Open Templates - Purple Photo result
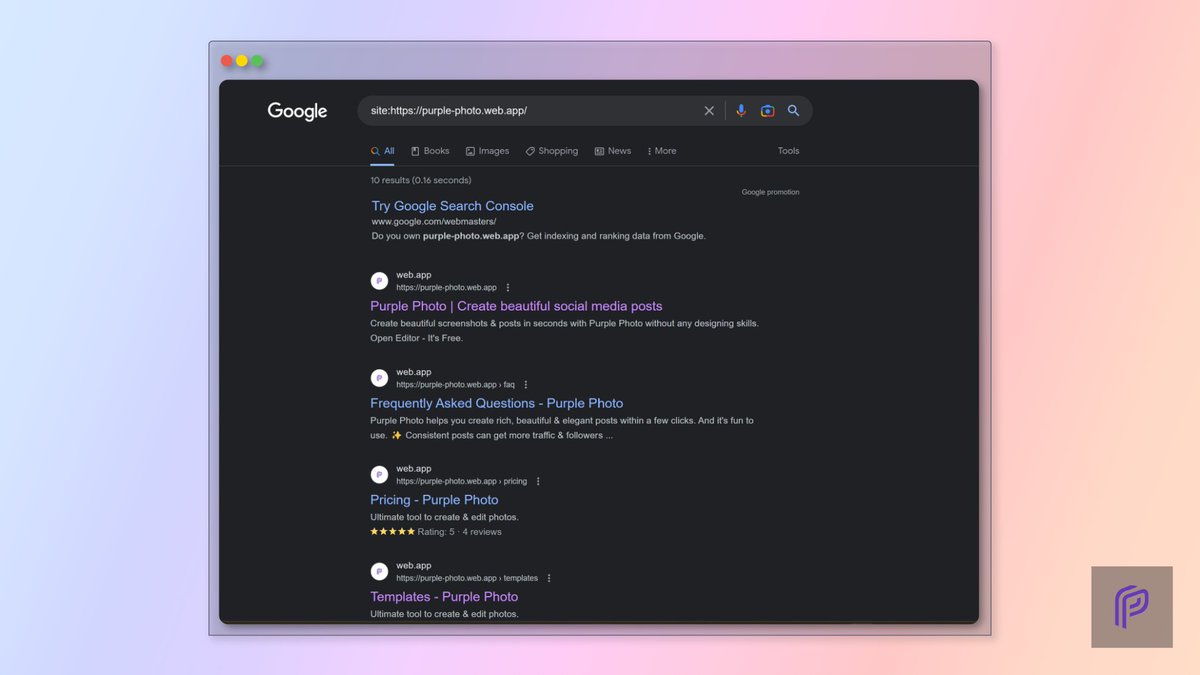1200x675 pixels. 444,597
